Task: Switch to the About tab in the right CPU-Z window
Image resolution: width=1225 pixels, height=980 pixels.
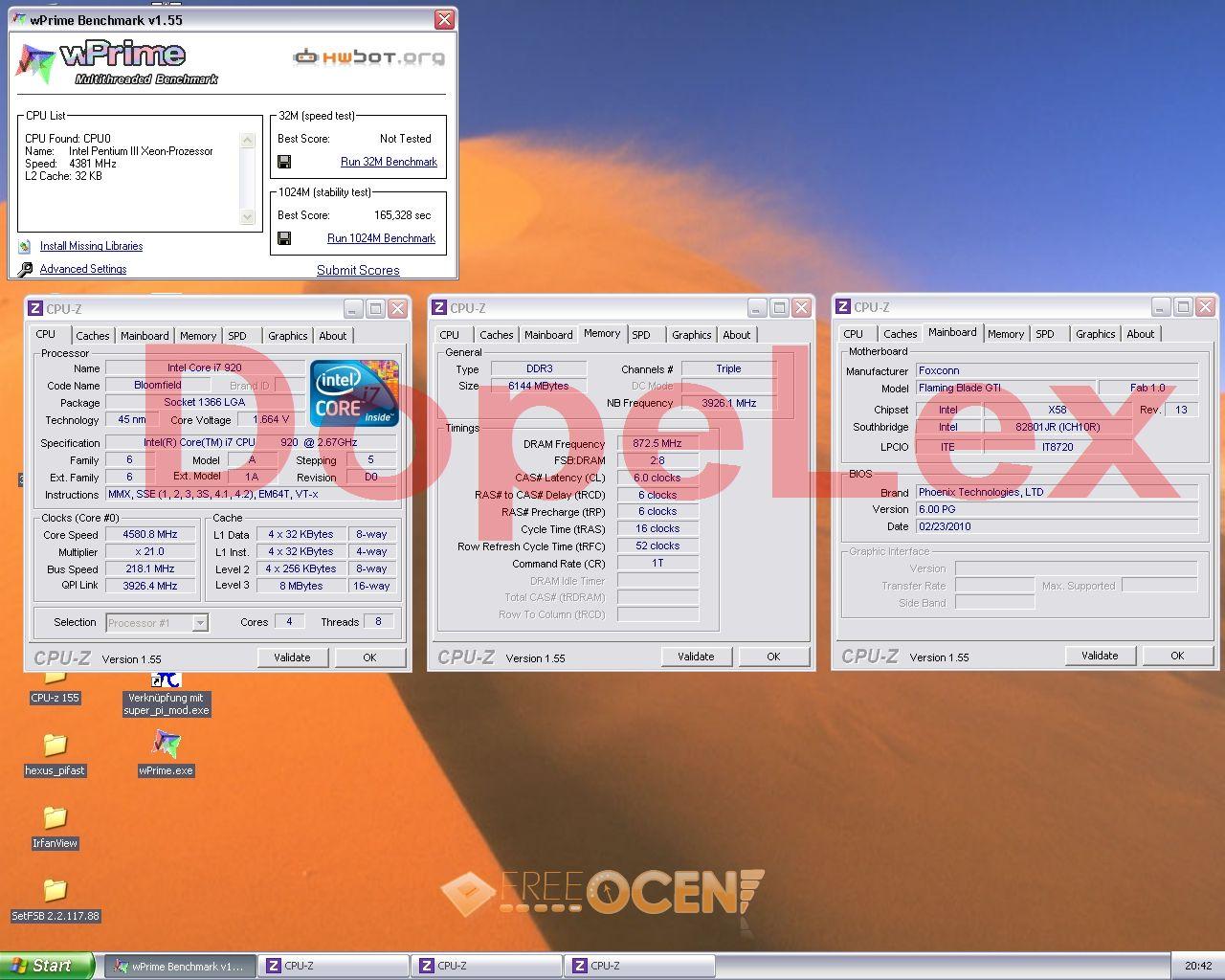Action: pos(1141,334)
